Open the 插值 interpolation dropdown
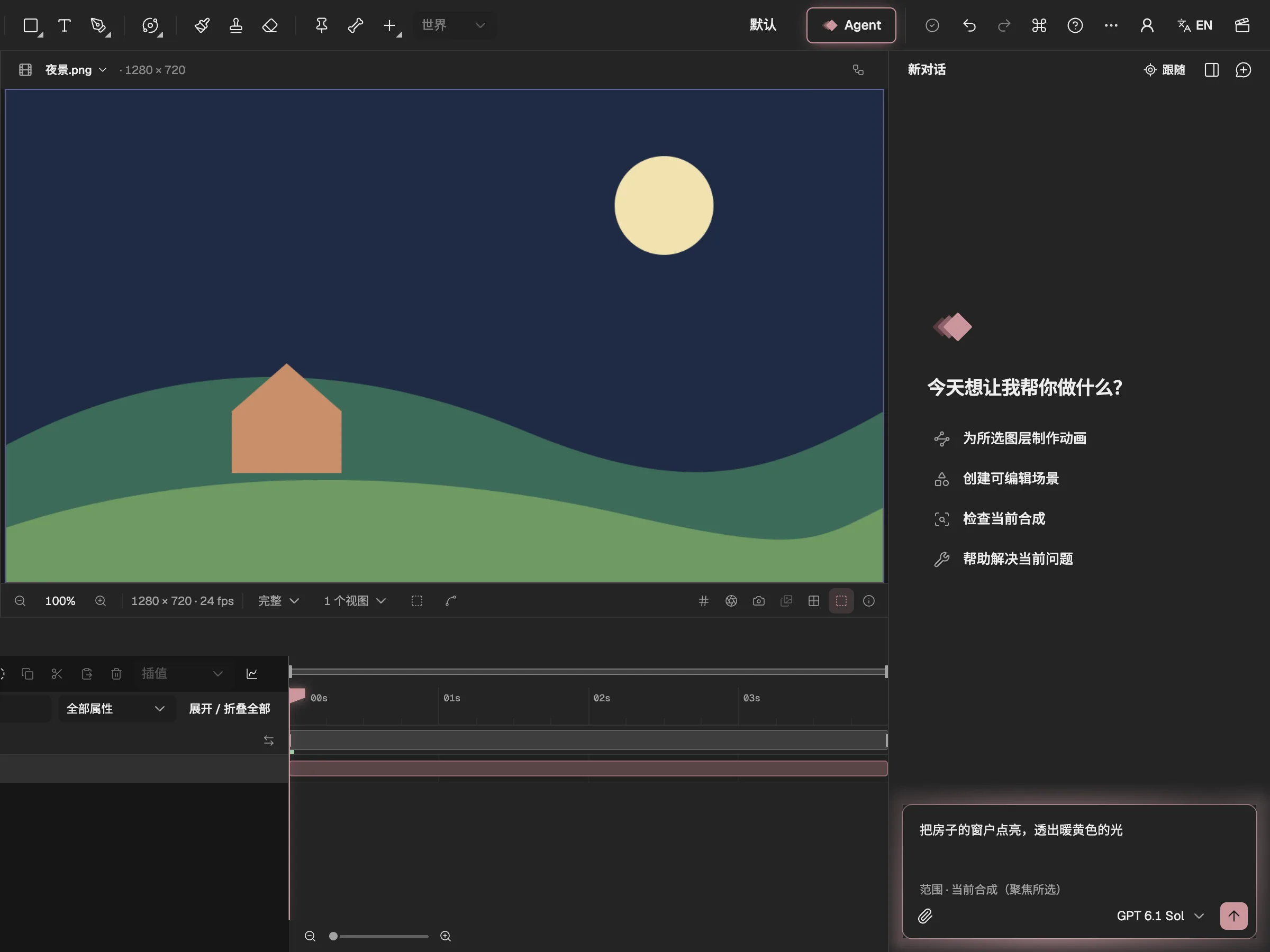The image size is (1270, 952). pyautogui.click(x=182, y=674)
